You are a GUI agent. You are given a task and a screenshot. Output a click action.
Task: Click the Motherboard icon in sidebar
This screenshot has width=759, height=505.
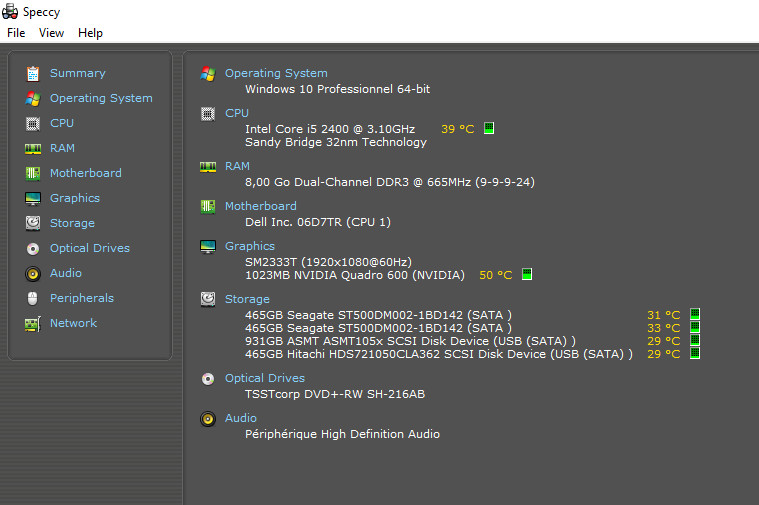tap(33, 173)
